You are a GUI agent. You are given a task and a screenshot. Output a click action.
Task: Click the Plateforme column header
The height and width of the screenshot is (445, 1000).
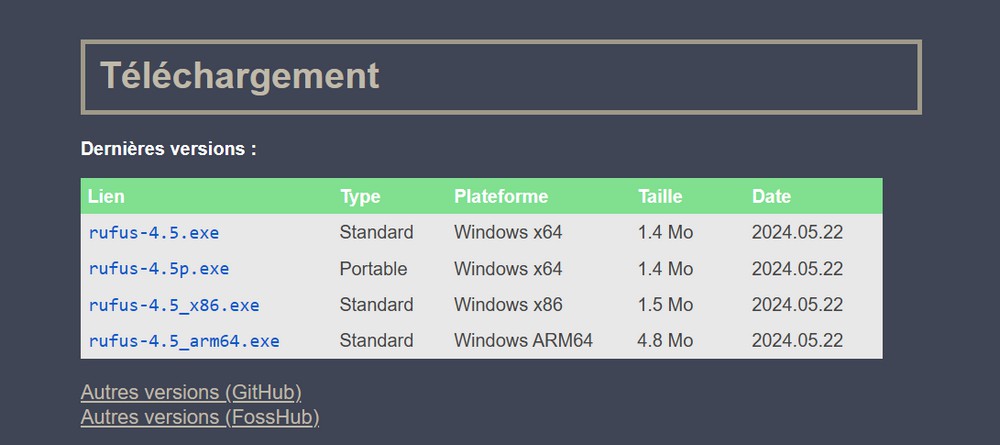501,196
